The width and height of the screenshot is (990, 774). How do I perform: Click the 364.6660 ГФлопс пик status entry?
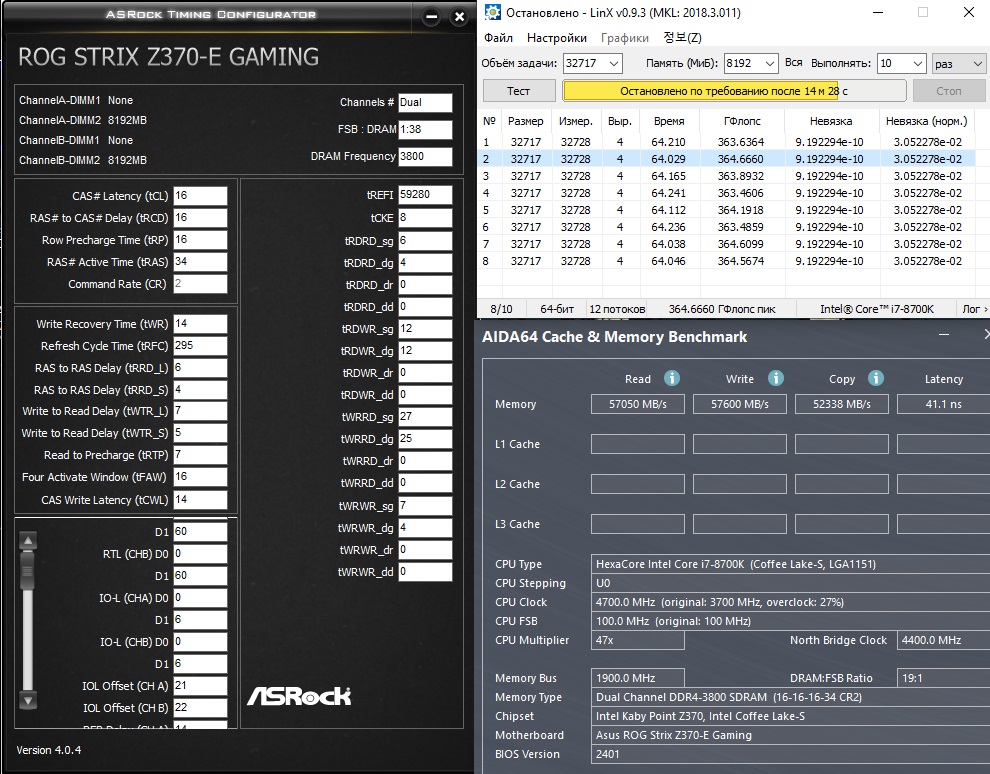[x=722, y=309]
